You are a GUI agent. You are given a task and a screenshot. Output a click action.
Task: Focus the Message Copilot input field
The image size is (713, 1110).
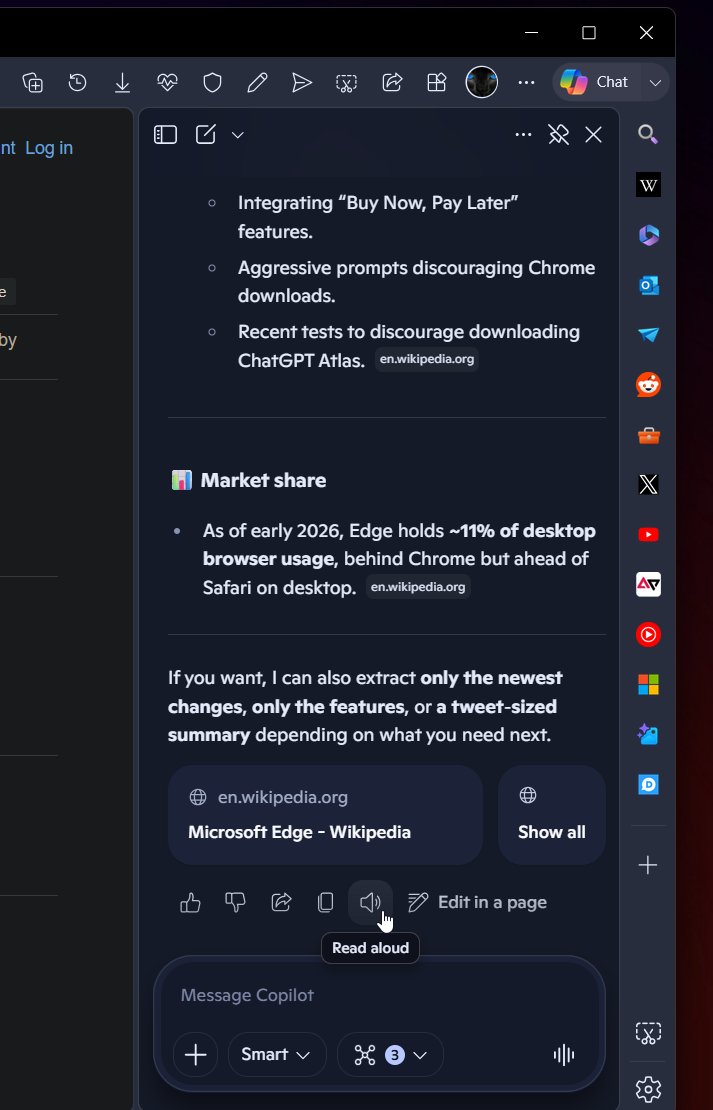coord(379,995)
